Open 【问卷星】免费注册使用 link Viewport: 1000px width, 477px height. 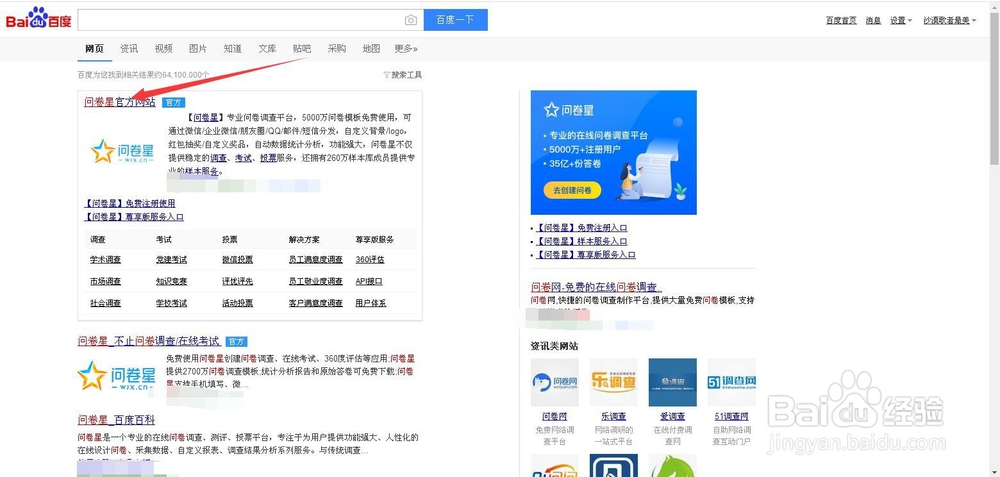129,203
